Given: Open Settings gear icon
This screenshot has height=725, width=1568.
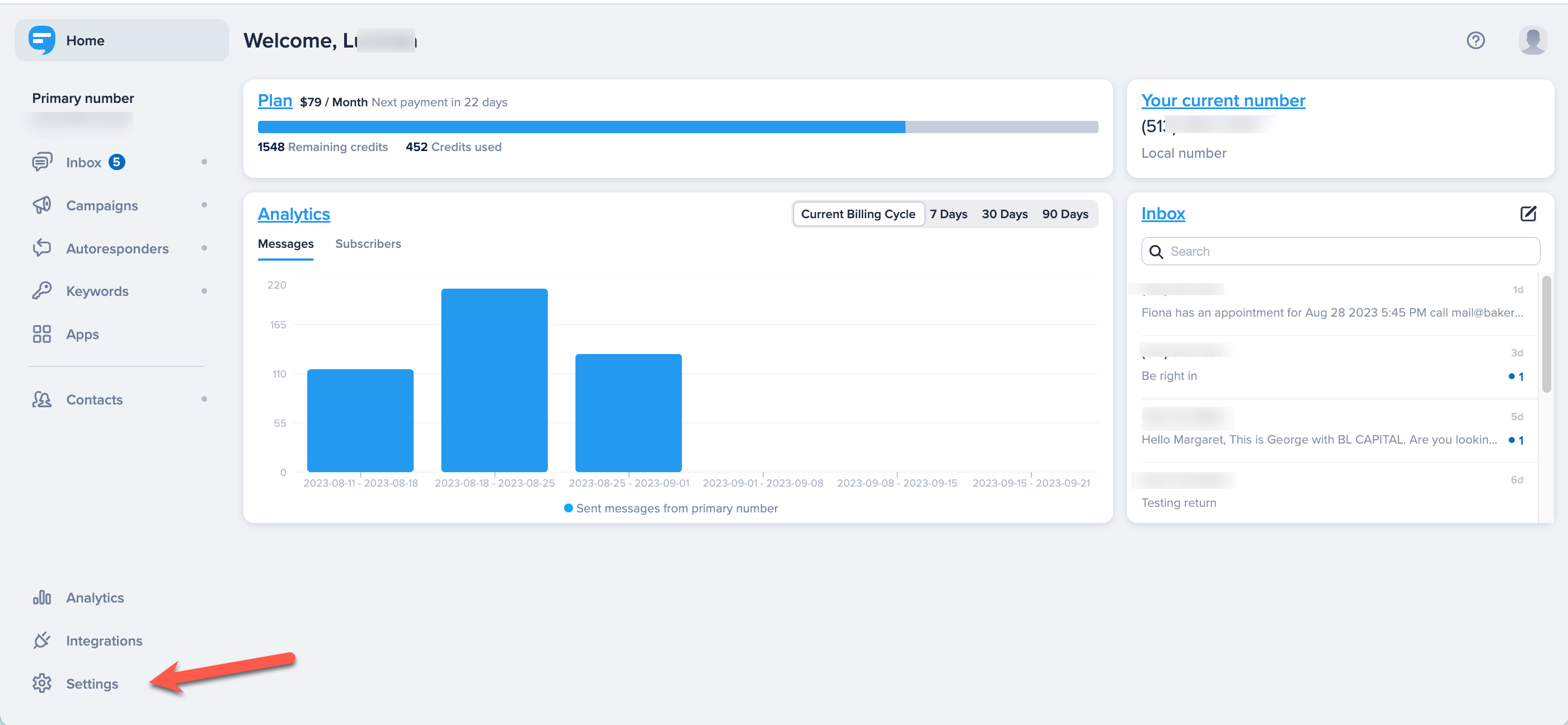Looking at the screenshot, I should (42, 684).
